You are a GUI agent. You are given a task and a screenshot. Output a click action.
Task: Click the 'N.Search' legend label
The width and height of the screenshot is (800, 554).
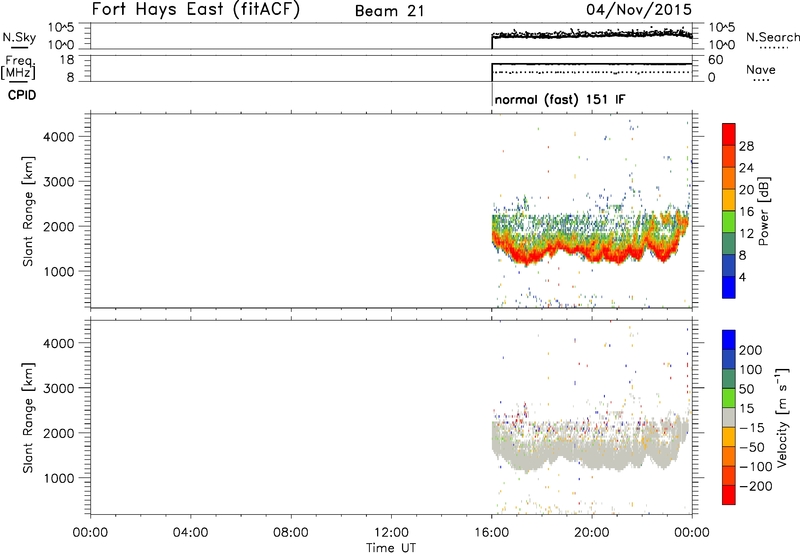coord(772,37)
